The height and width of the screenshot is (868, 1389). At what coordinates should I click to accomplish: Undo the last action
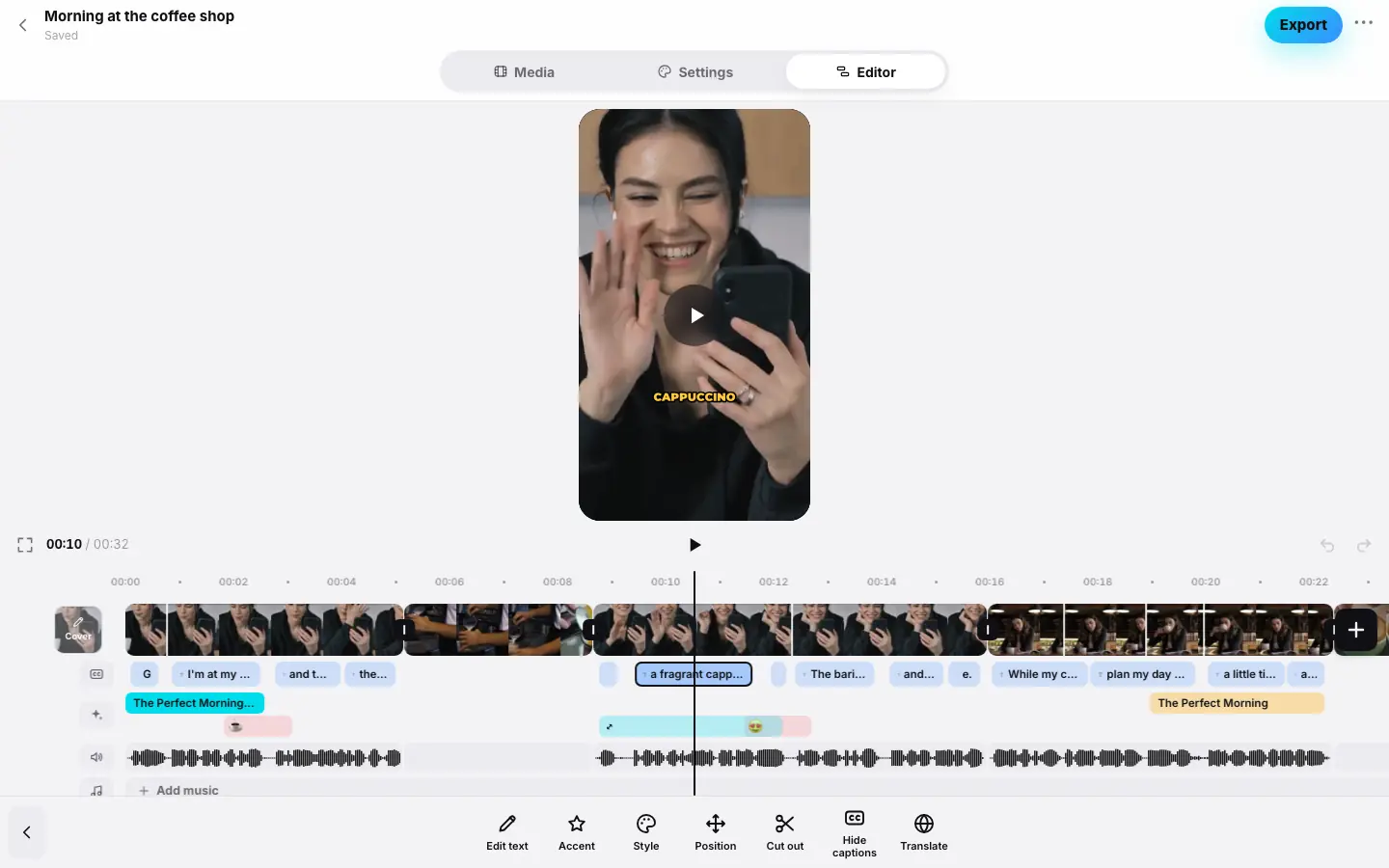point(1327,546)
